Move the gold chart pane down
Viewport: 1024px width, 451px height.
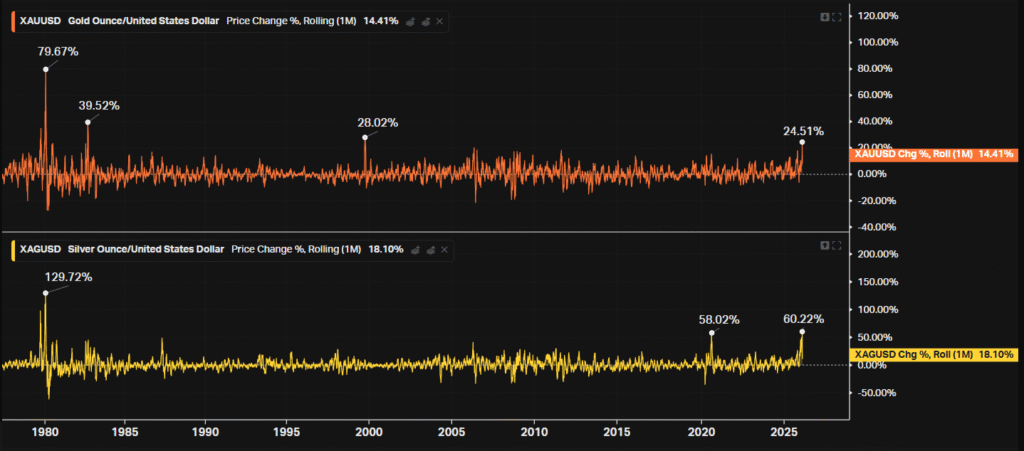824,17
